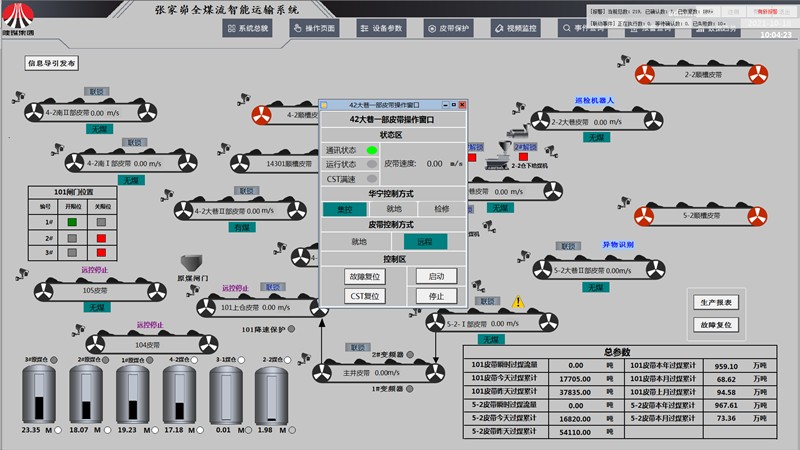Click the camera icon beside 2-2顺槽皮带
Screen dimensions: 800x450
[623, 61]
